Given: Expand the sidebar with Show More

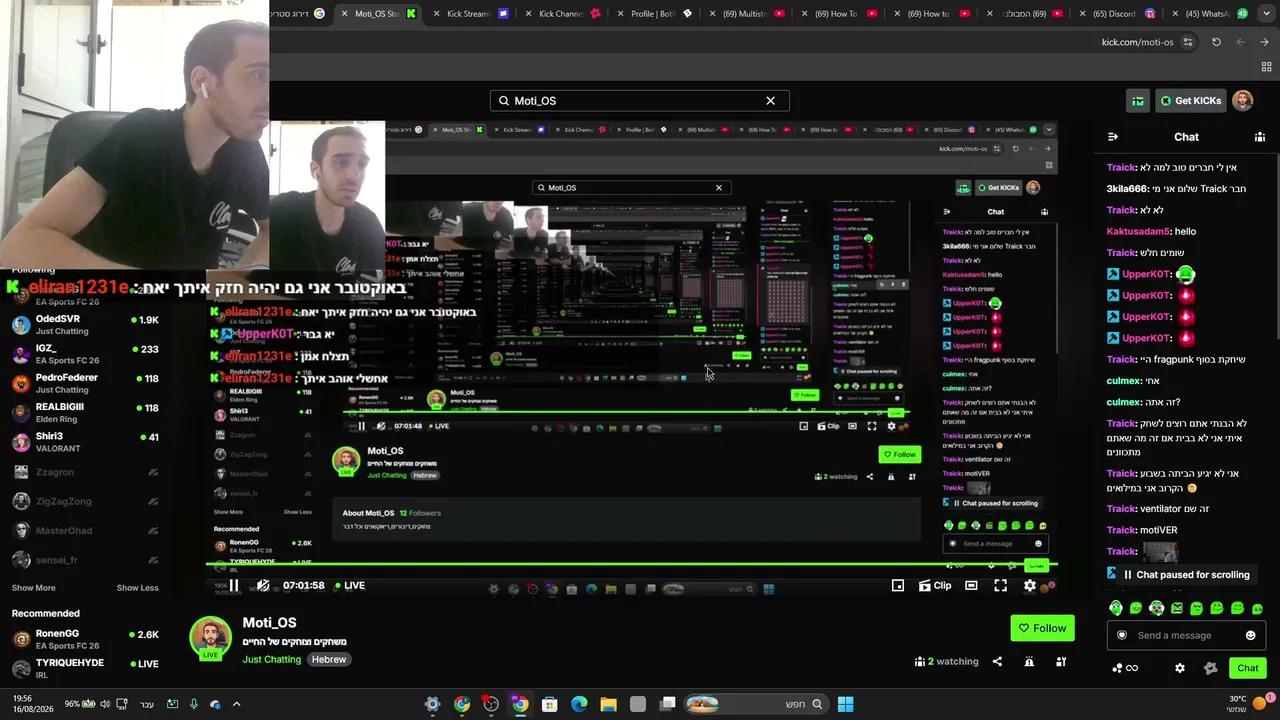Looking at the screenshot, I should [x=34, y=588].
